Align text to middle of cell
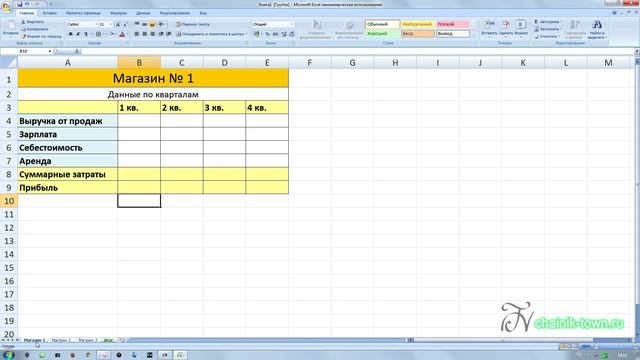640x360 pixels. [144, 24]
